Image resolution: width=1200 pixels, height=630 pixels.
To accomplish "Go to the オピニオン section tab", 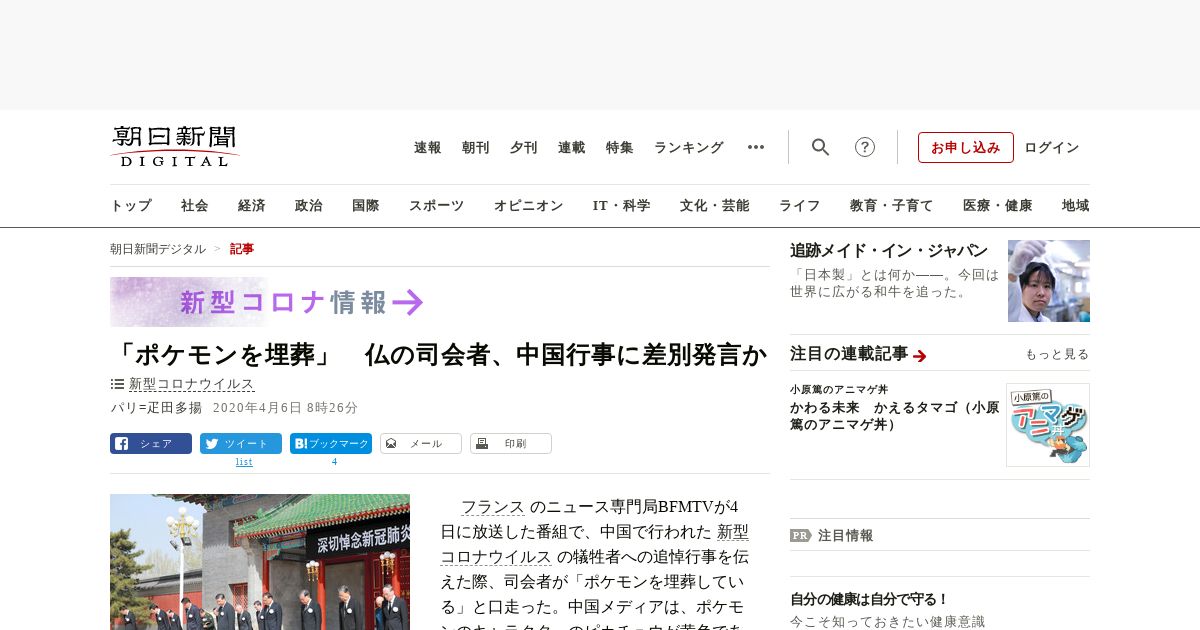I will 528,205.
